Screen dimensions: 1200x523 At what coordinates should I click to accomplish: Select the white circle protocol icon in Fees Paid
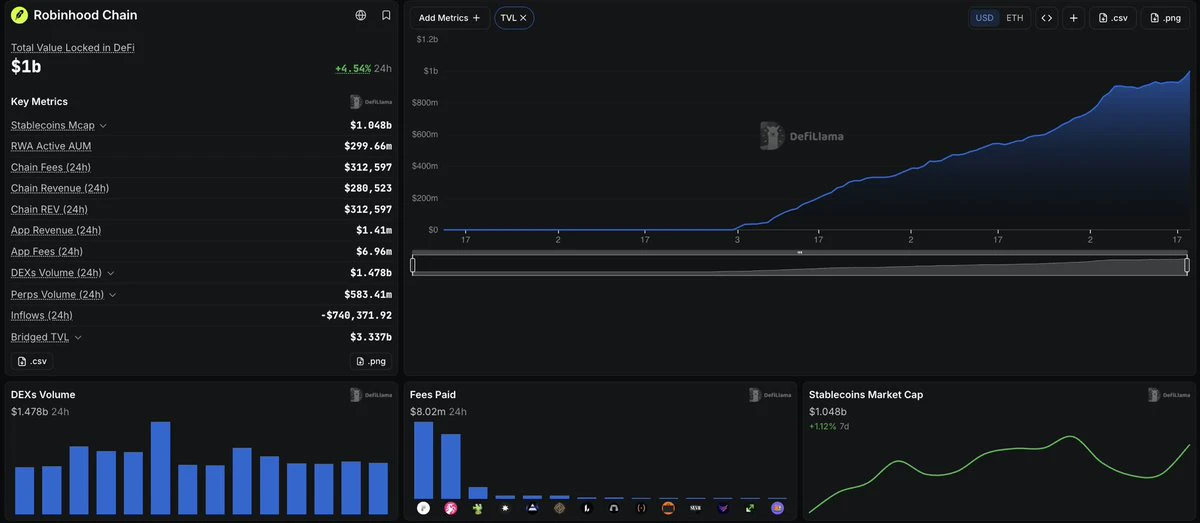pos(423,508)
